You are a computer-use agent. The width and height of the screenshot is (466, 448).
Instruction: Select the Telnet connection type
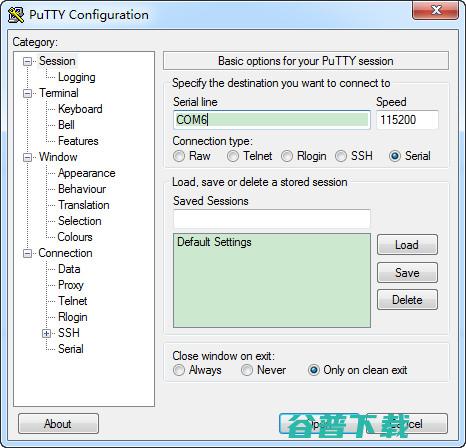[233, 156]
